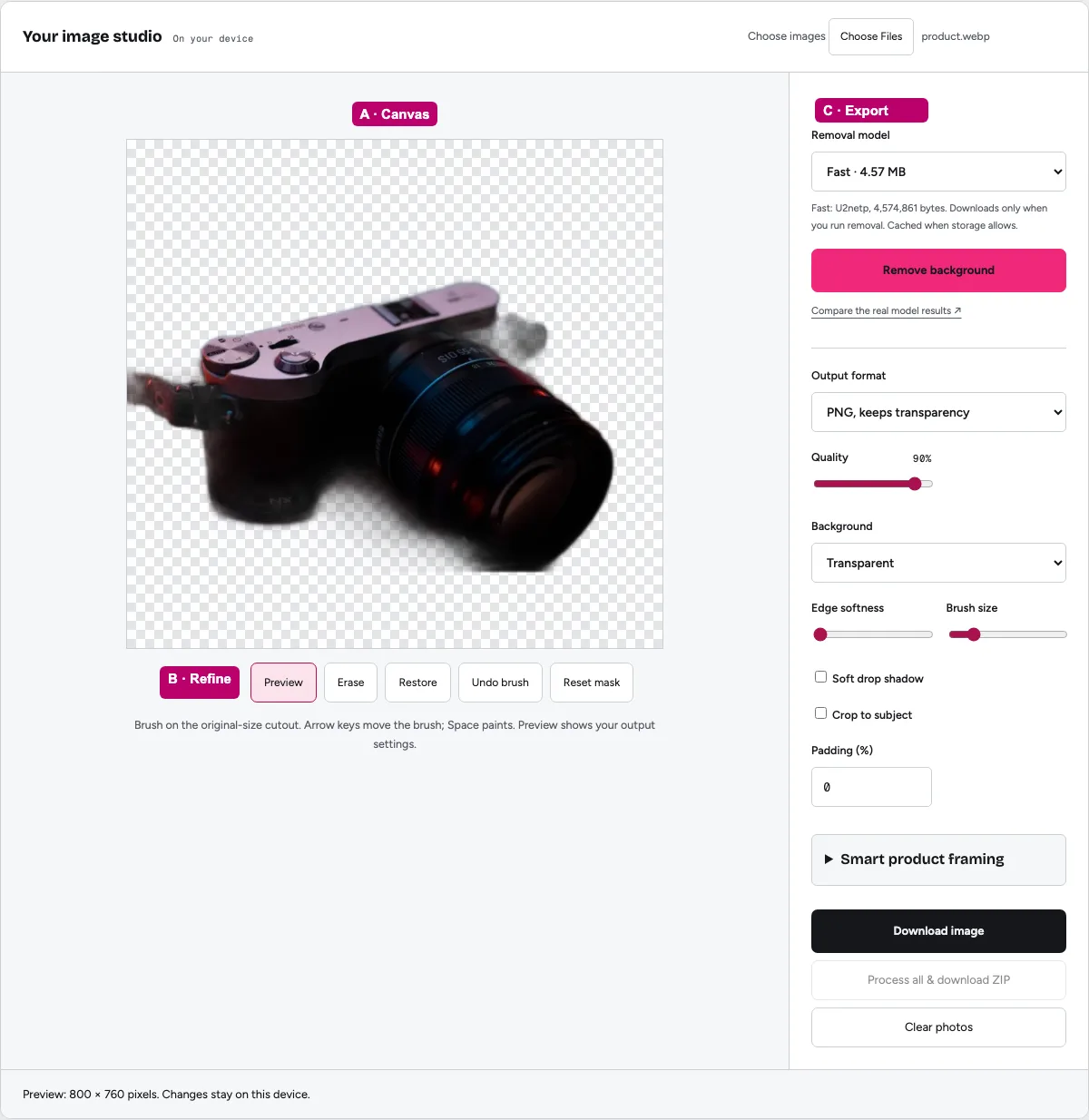
Task: Click the Brush size slider
Action: coord(1007,634)
